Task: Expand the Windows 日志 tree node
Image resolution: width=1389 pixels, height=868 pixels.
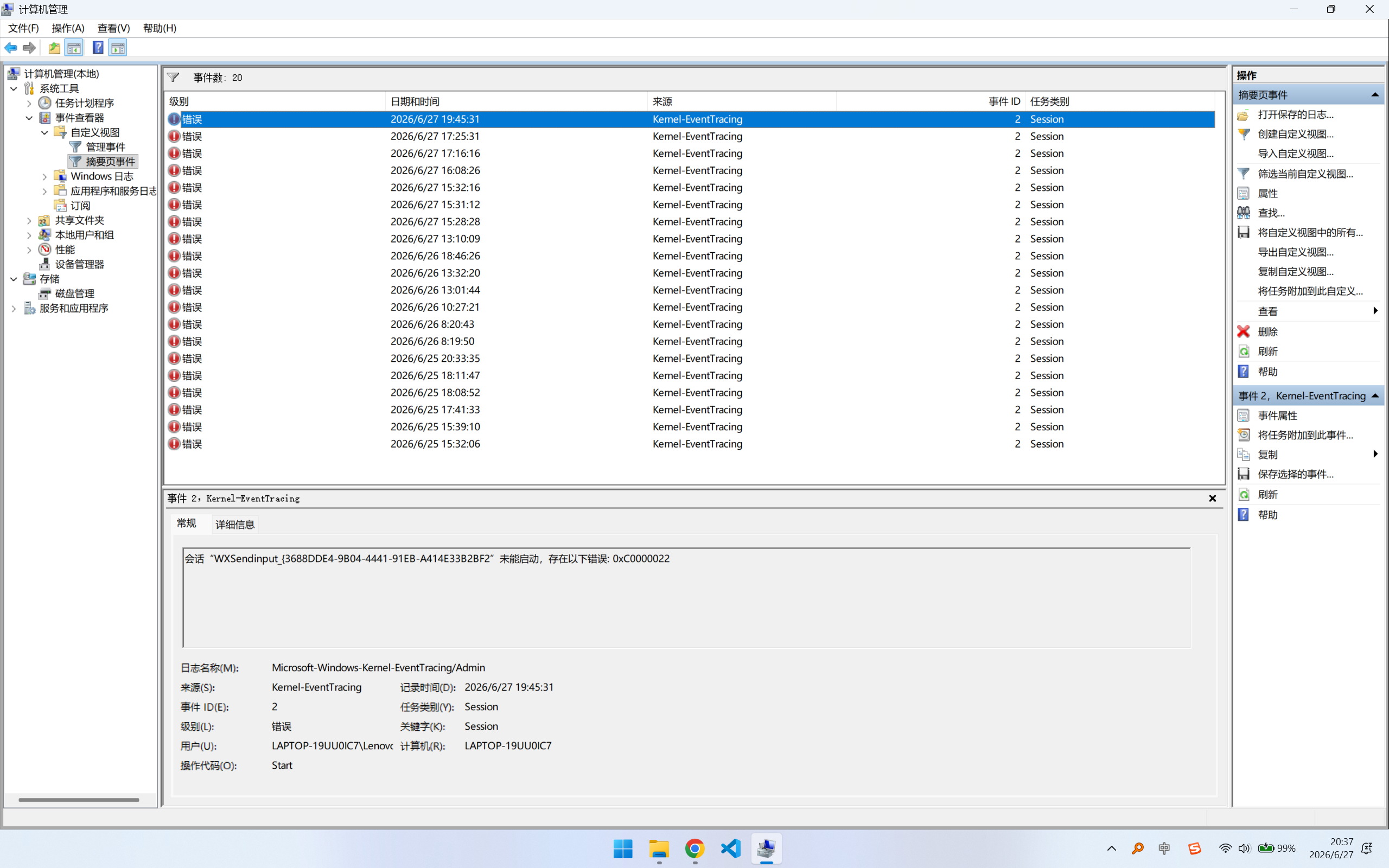Action: [44, 176]
